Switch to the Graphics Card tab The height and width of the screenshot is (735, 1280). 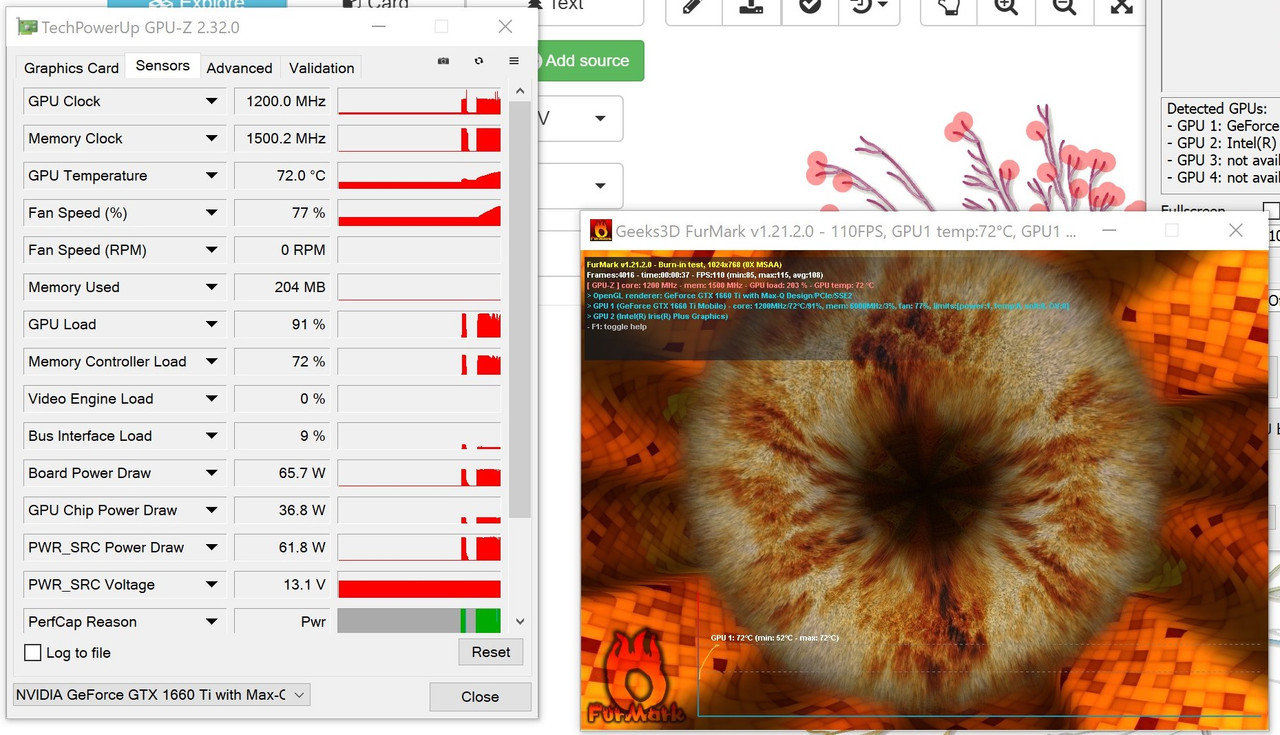tap(70, 67)
